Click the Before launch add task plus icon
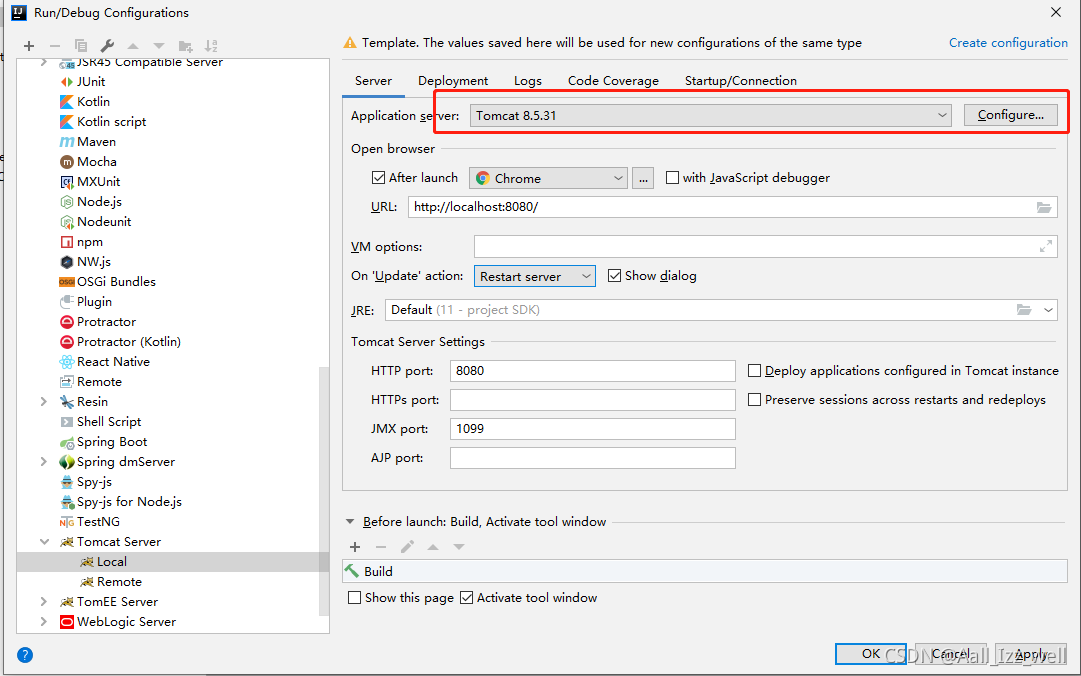This screenshot has height=676, width=1081. (x=355, y=546)
